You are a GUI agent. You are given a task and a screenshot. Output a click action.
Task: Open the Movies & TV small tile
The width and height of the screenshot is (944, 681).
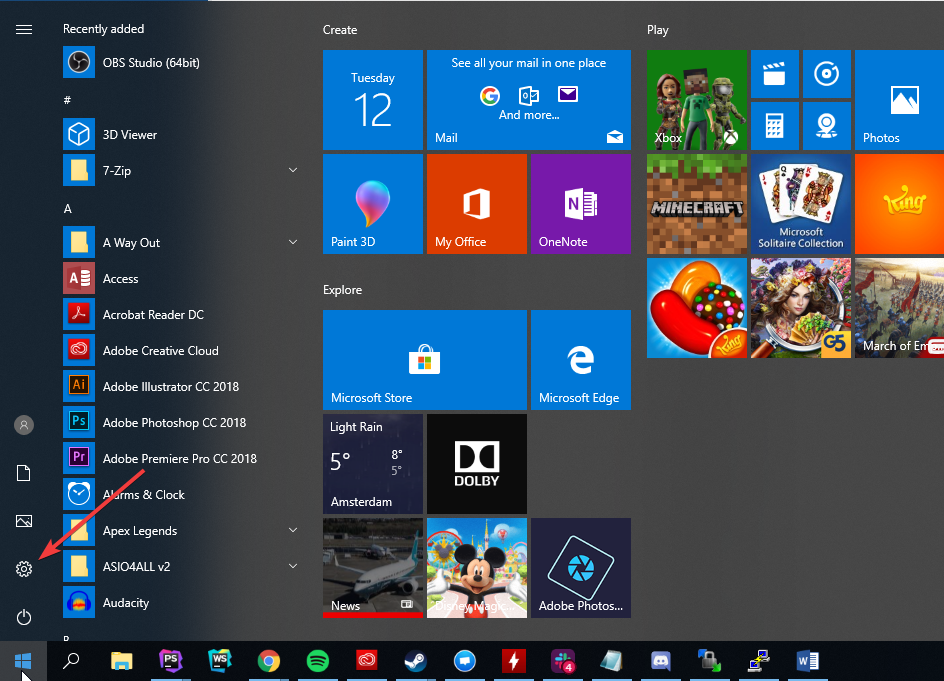(773, 74)
